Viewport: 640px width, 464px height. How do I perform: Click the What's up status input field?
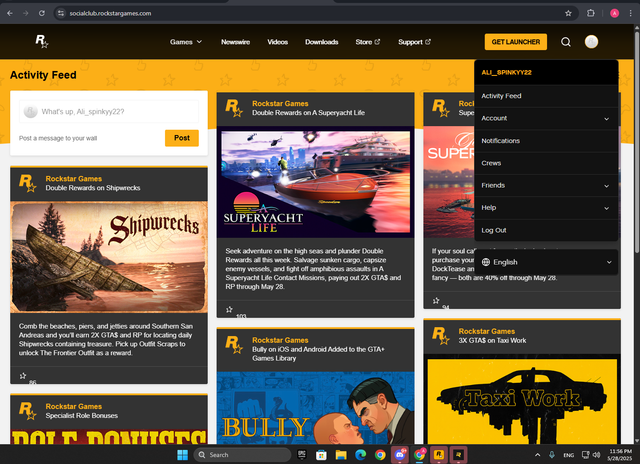pyautogui.click(x=109, y=111)
